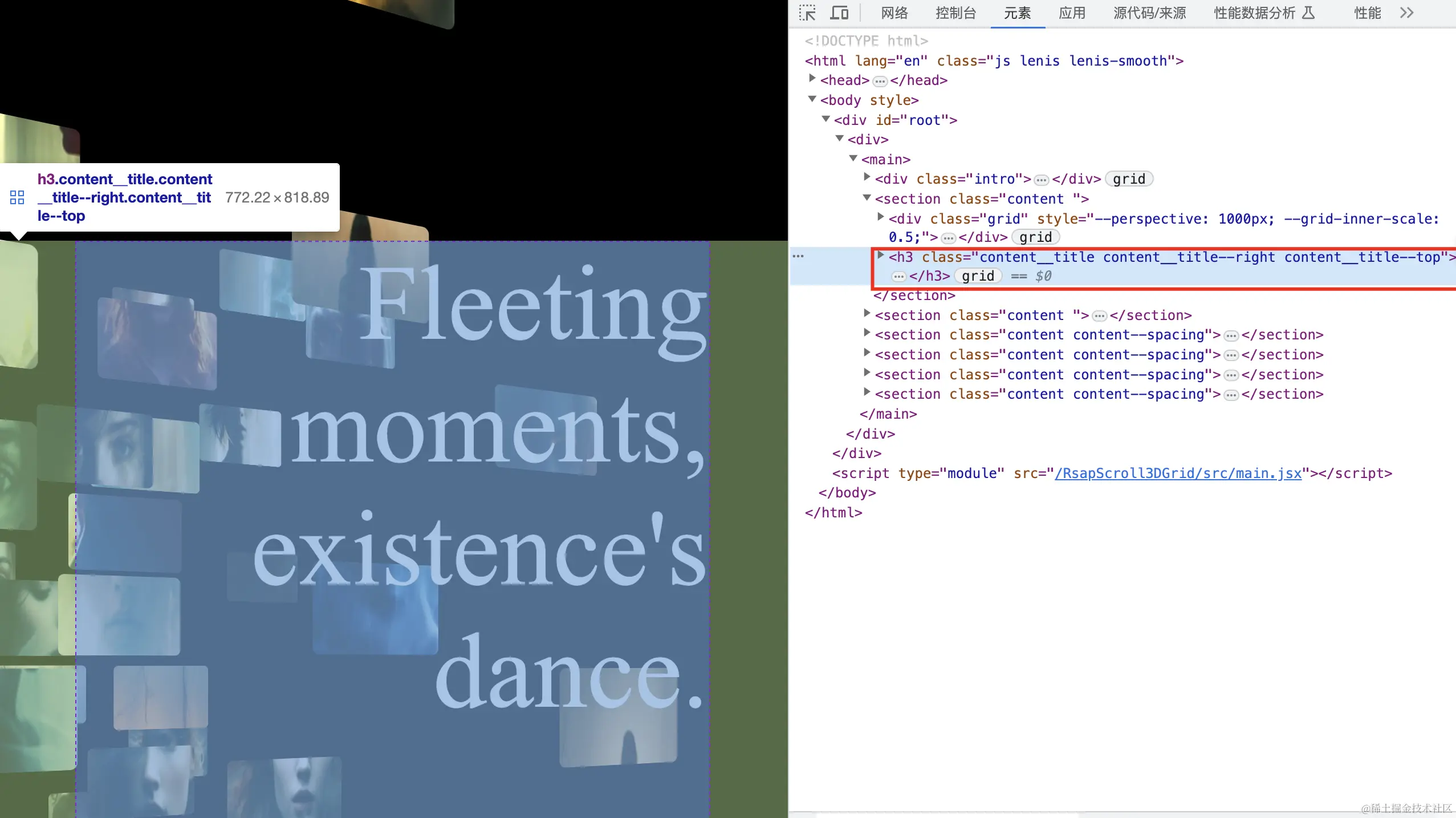The width and height of the screenshot is (1456, 818).
Task: Expand the div class intro node
Action: pyautogui.click(x=867, y=177)
